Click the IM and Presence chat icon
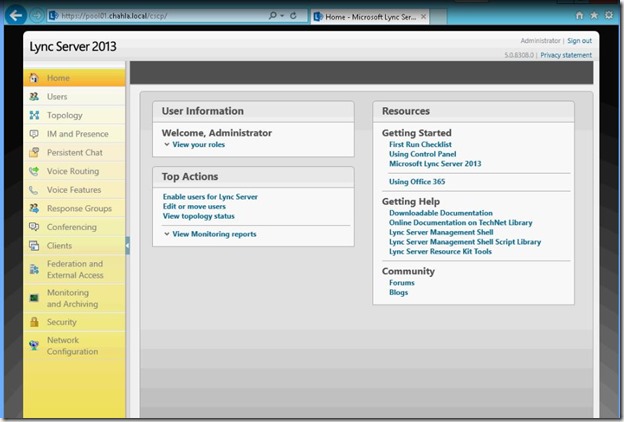The width and height of the screenshot is (624, 422). [x=34, y=134]
